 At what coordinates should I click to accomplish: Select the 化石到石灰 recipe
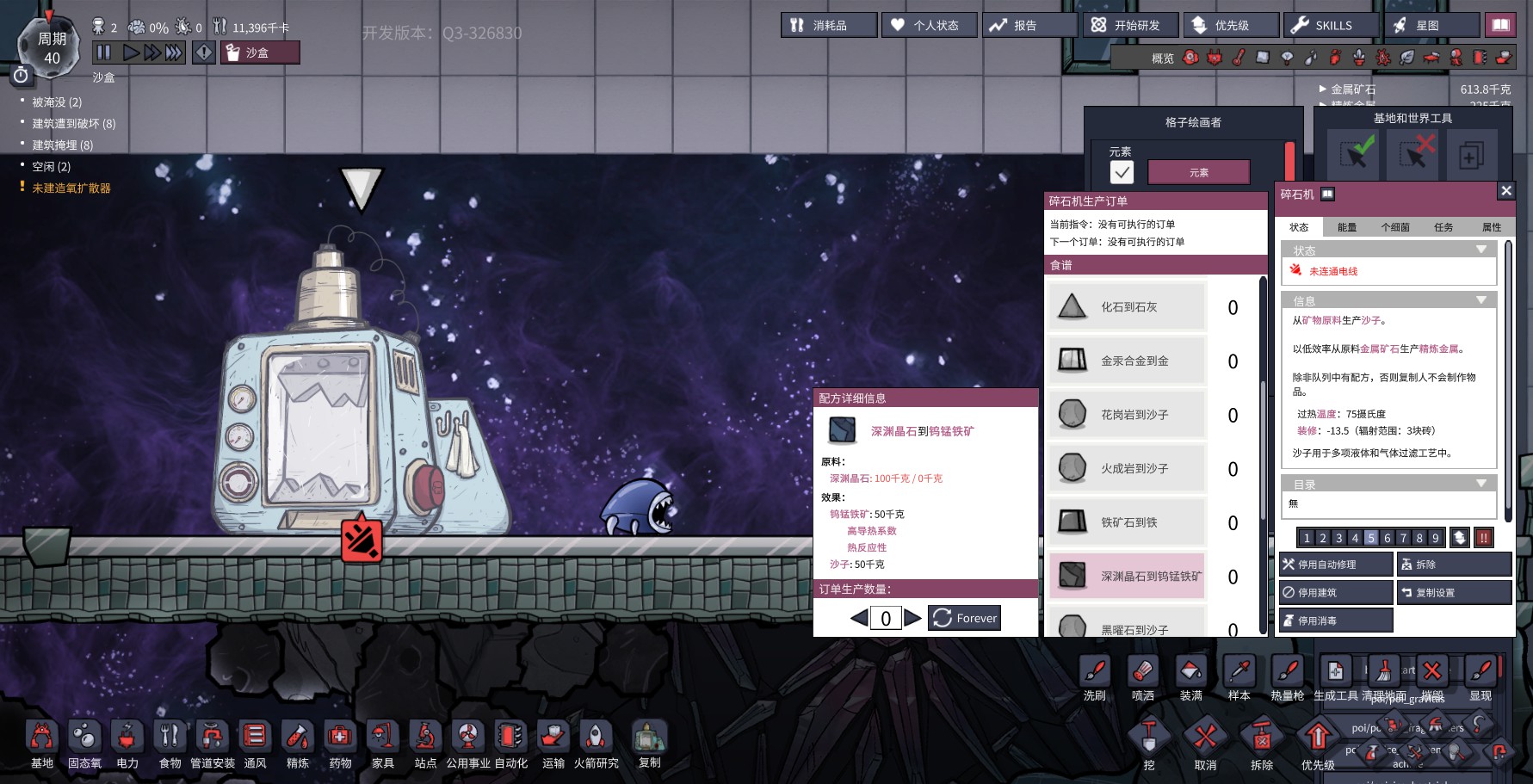point(1128,306)
